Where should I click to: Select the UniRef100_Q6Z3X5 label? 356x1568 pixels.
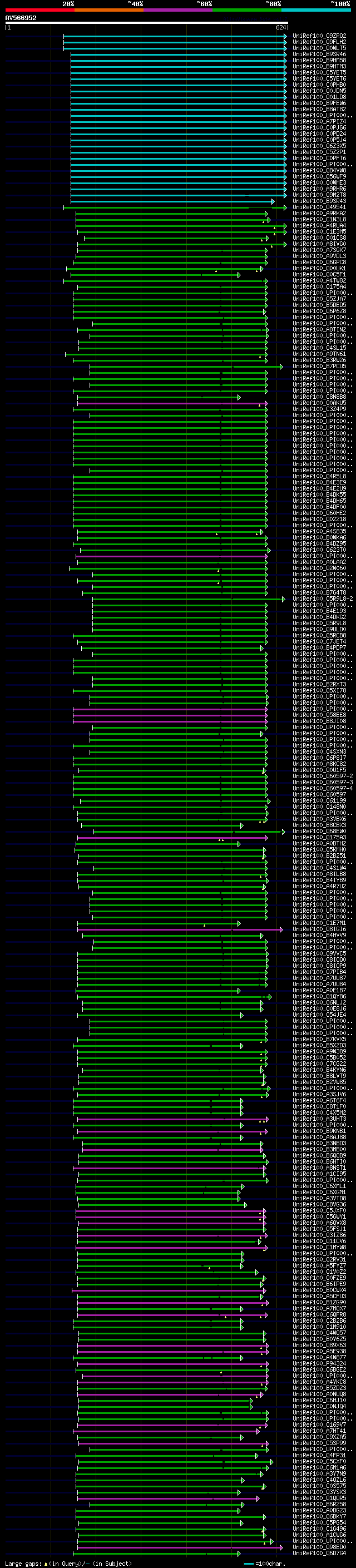[x=319, y=146]
